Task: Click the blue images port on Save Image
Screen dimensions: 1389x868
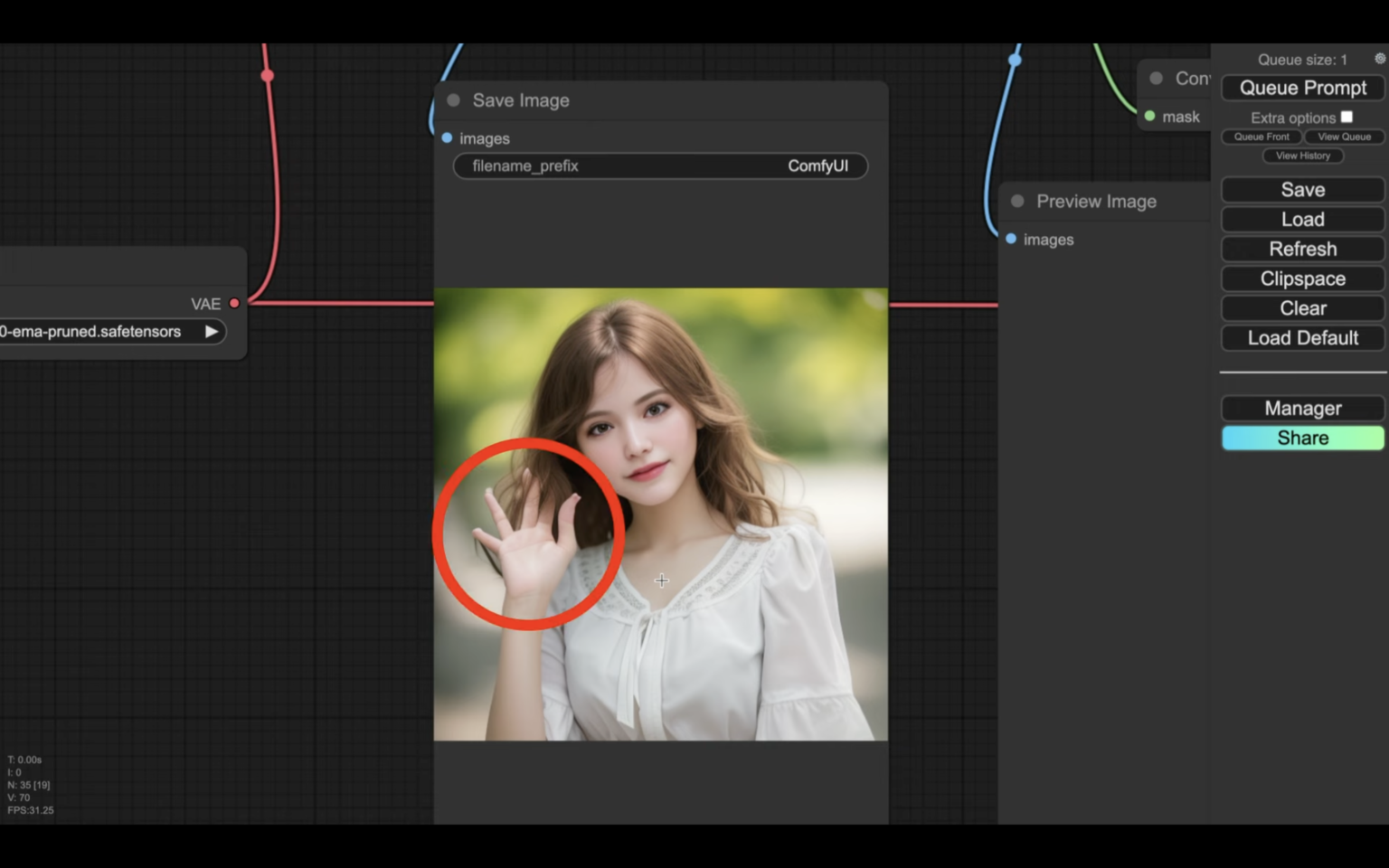Action: 447,138
